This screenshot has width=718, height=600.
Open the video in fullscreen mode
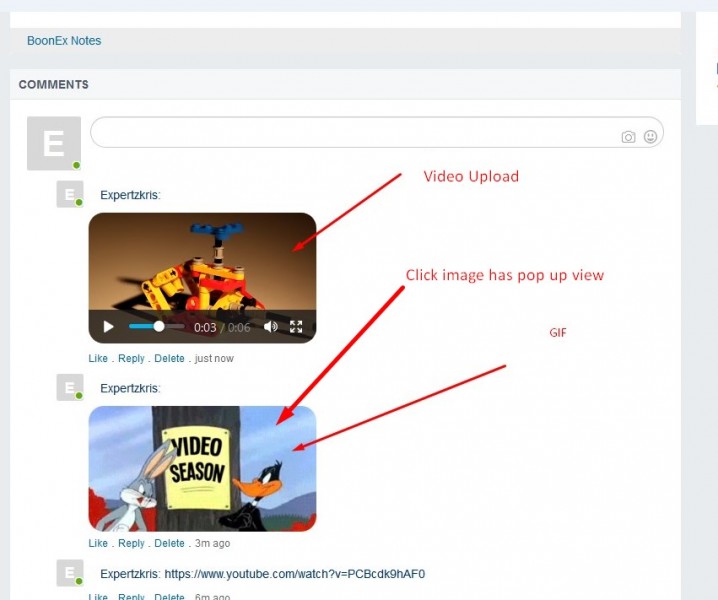tap(296, 327)
